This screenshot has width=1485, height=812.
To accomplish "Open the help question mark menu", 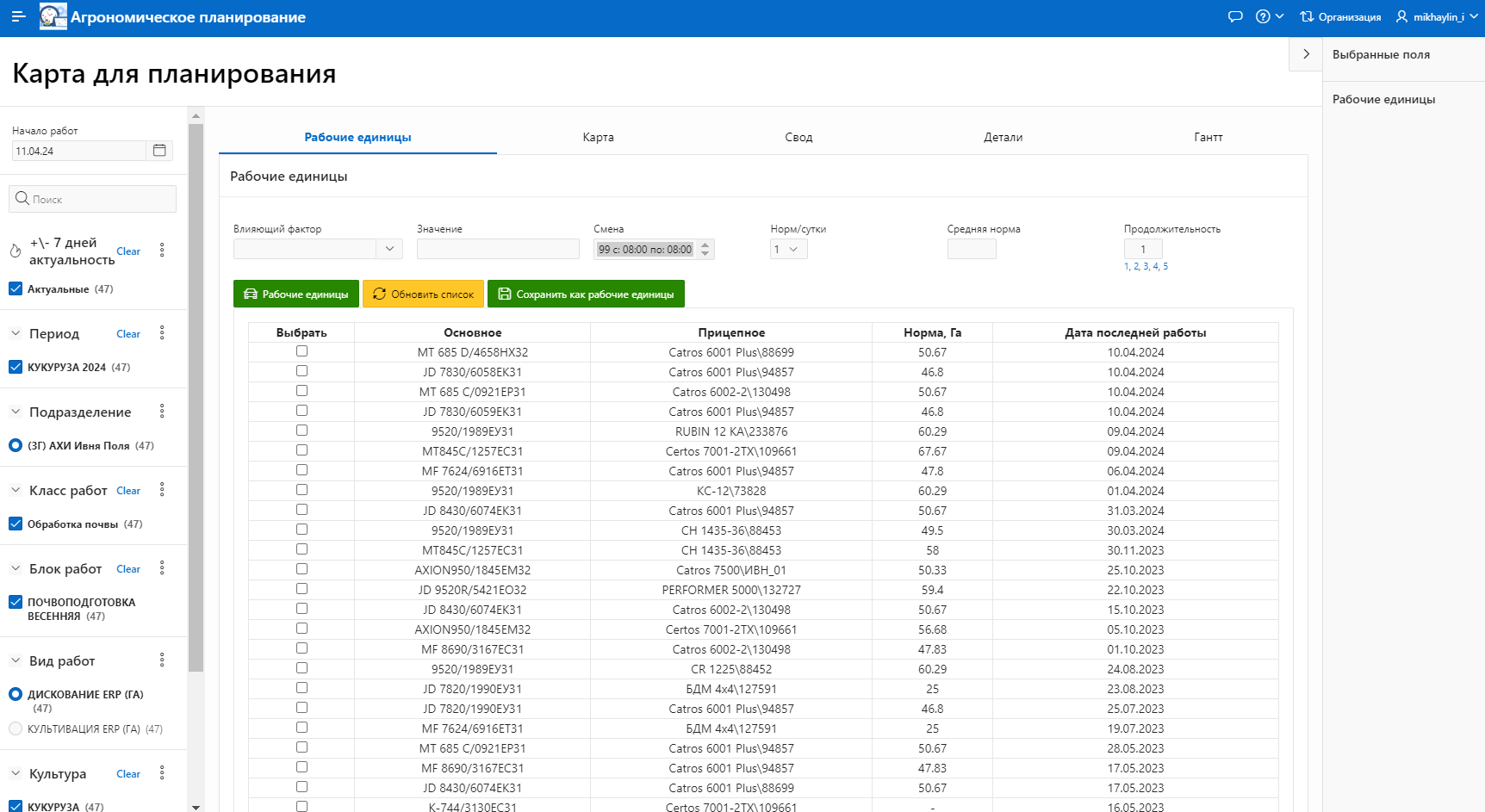I will pyautogui.click(x=1268, y=17).
